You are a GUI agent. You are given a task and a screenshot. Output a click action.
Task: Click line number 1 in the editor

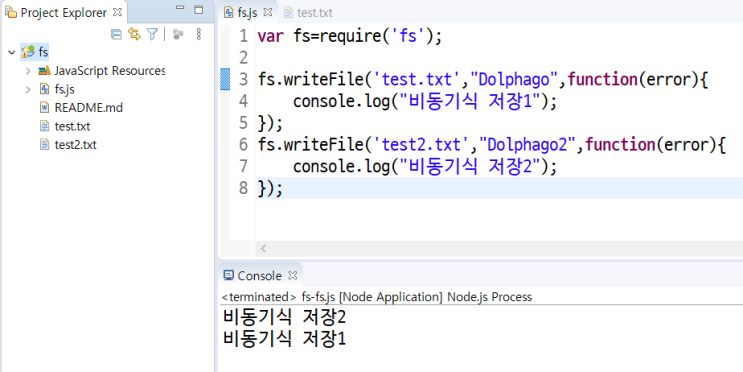coord(243,36)
